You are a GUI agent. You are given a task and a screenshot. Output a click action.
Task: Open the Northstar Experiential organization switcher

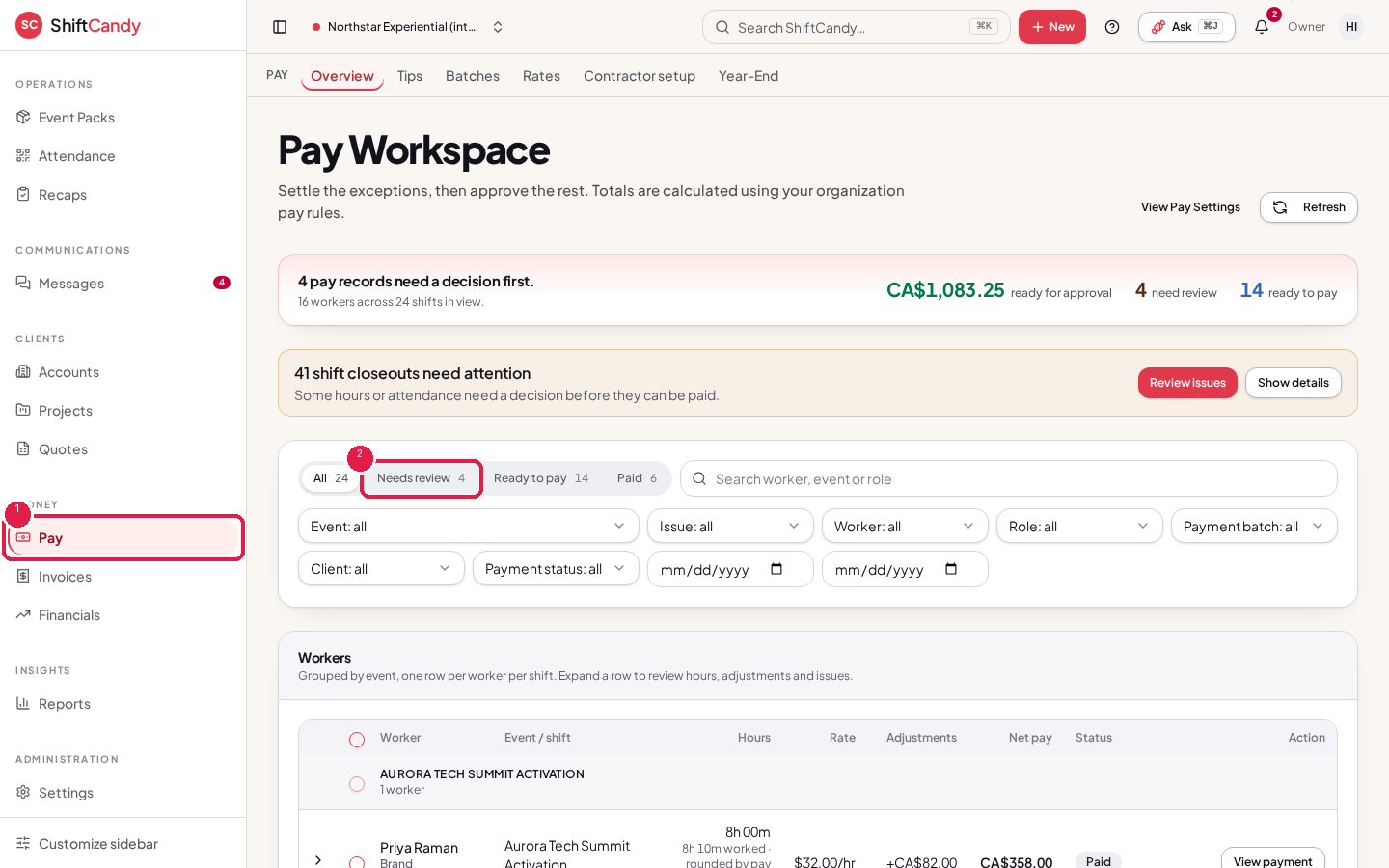coord(408,27)
